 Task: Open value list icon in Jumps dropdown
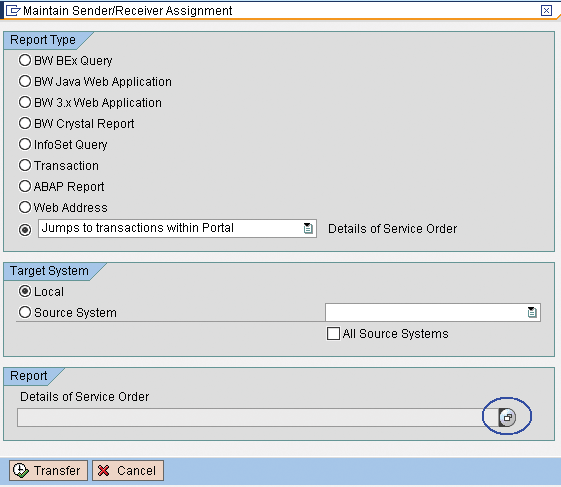pos(308,228)
